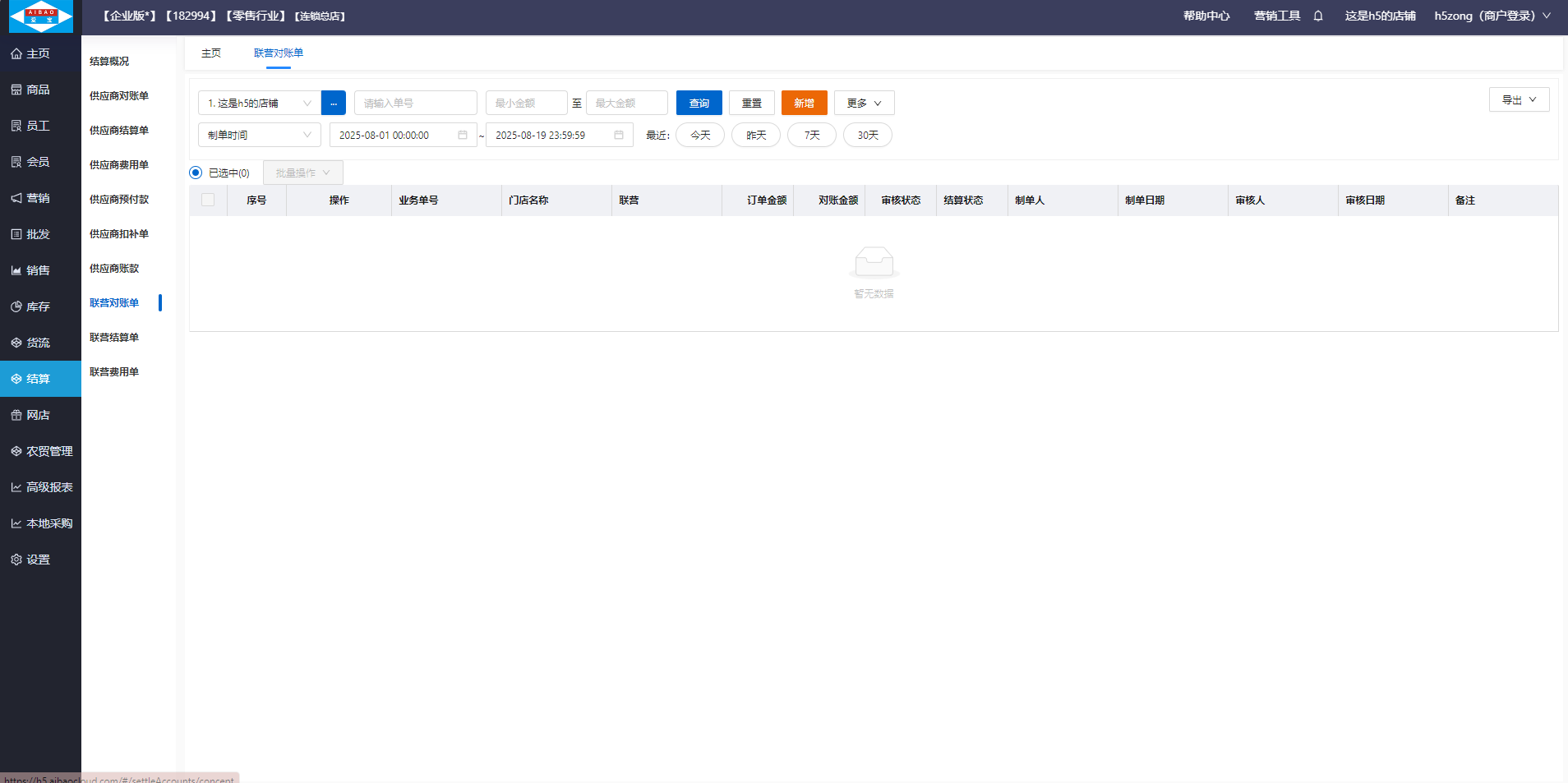Click the AIBAO logo icon
Viewport: 1568px width, 783px height.
40,16
